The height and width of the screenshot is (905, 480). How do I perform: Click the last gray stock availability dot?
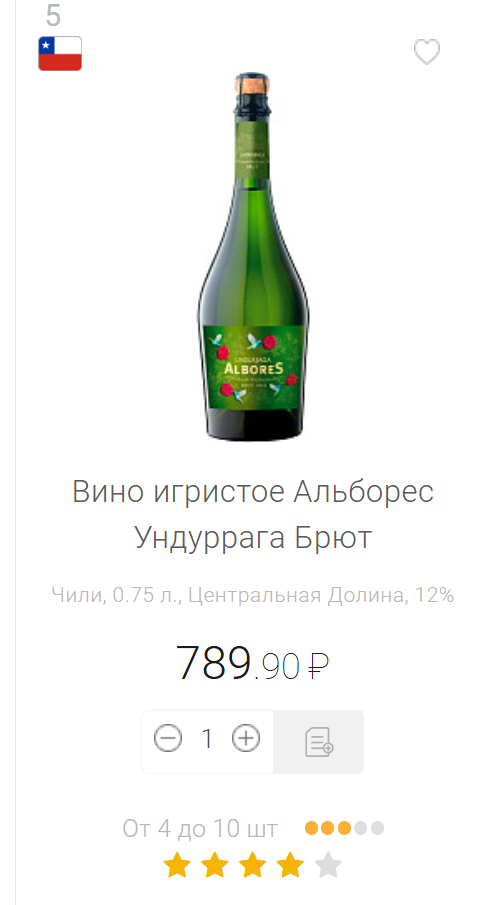click(377, 829)
